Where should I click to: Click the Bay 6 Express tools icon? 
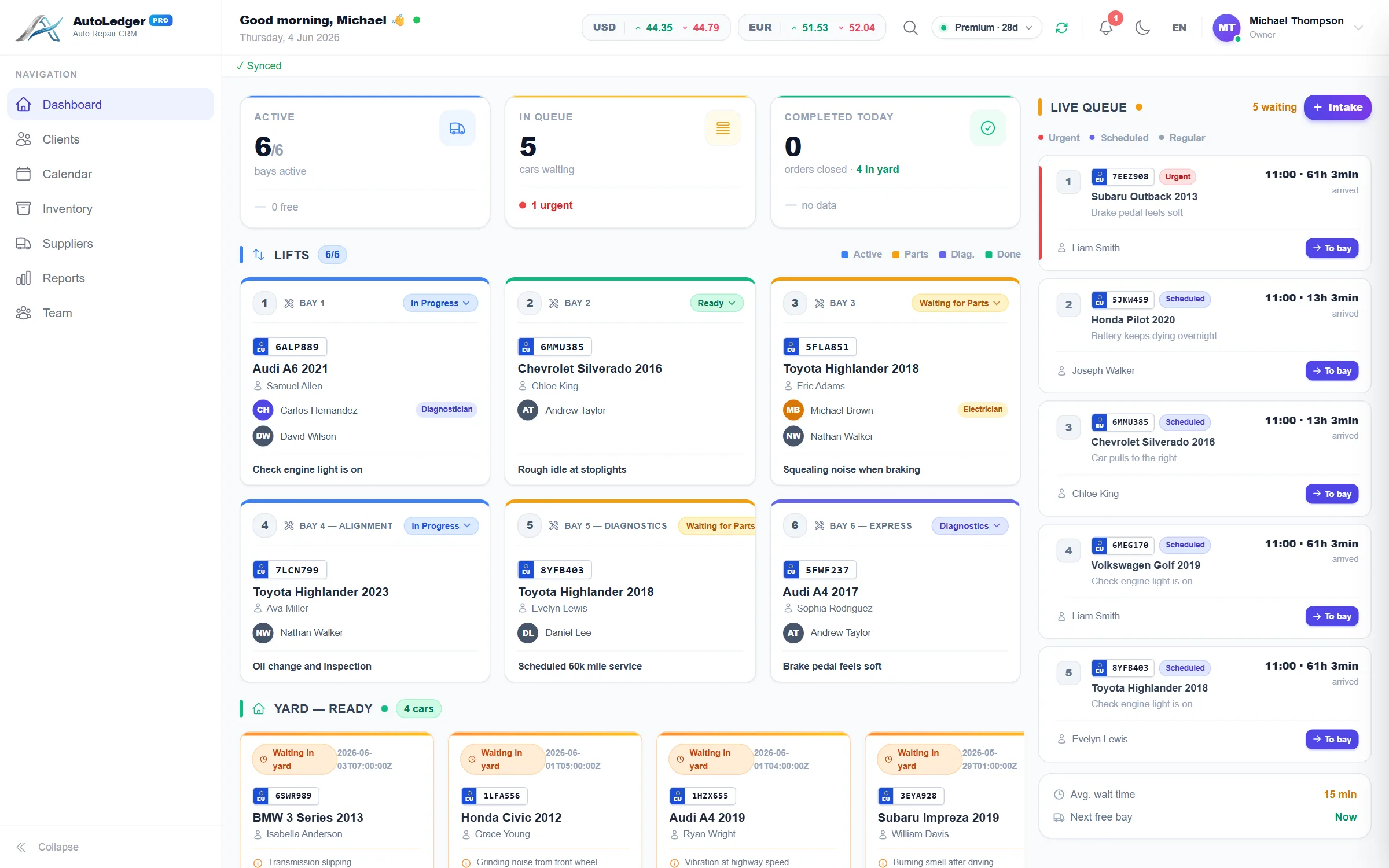820,526
